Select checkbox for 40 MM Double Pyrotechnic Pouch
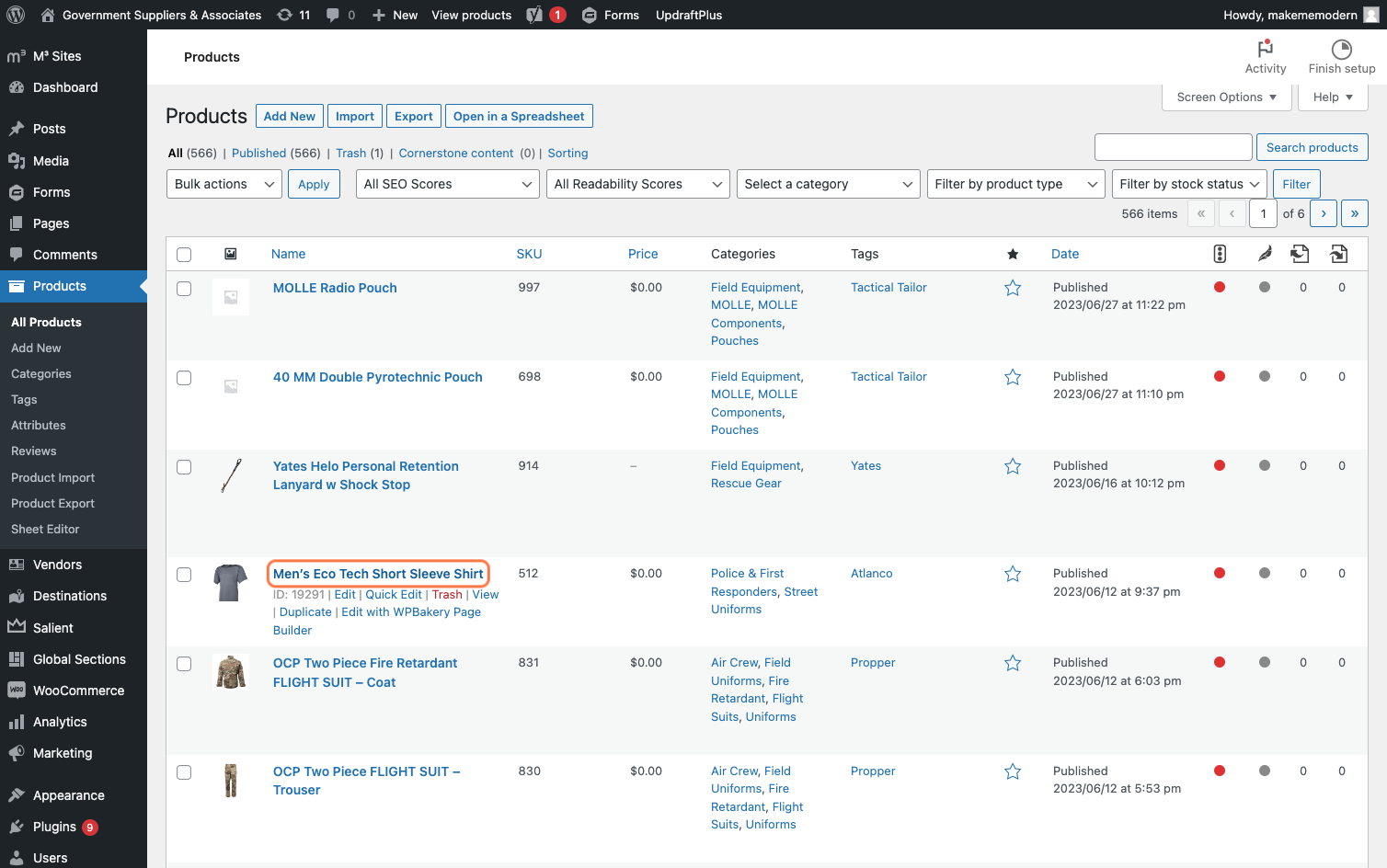The height and width of the screenshot is (868, 1387). (184, 378)
